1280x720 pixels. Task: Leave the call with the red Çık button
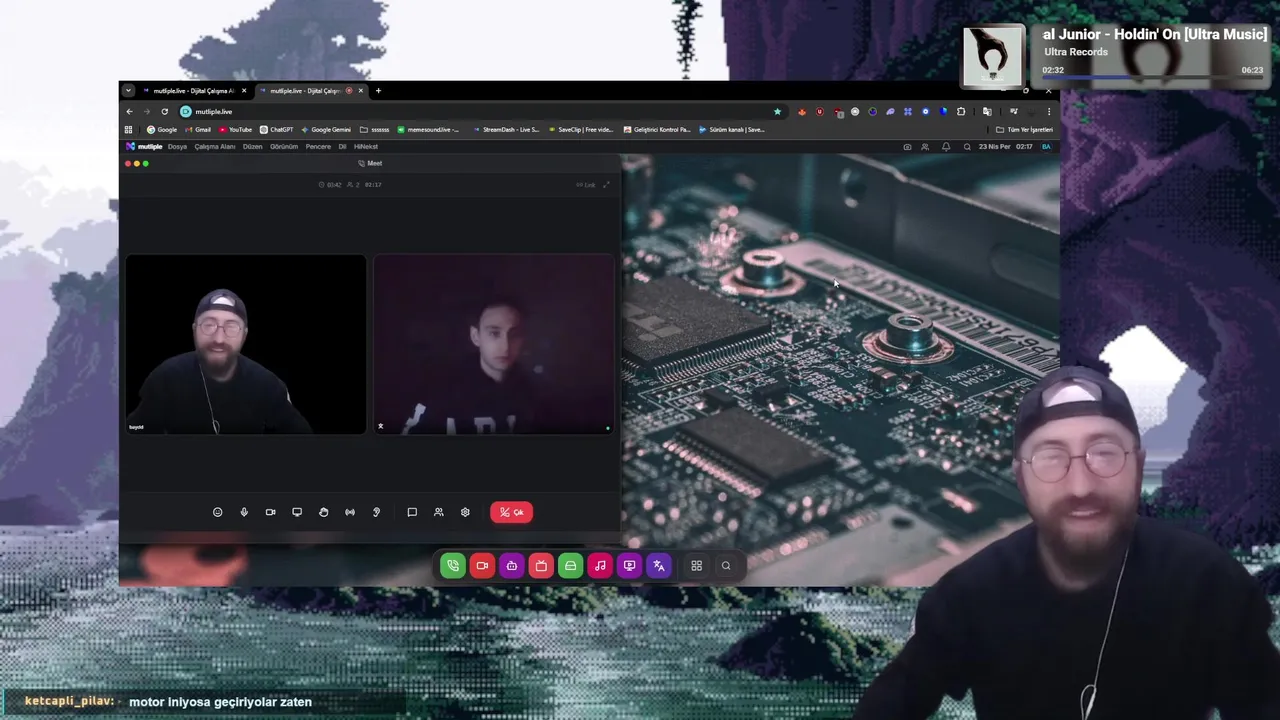pyautogui.click(x=511, y=512)
